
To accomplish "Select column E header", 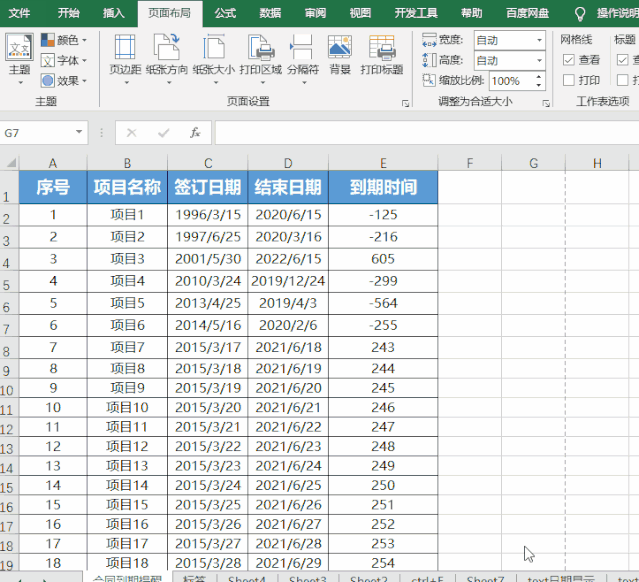I will pyautogui.click(x=383, y=163).
